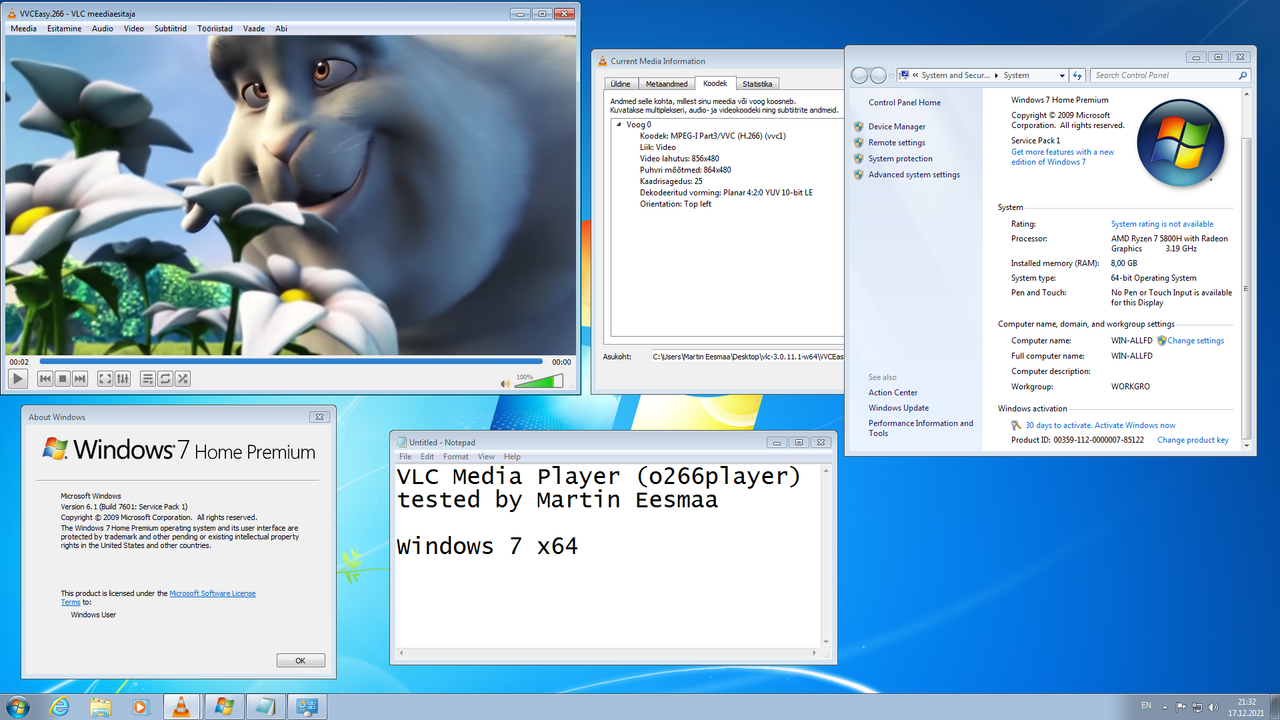The width and height of the screenshot is (1280, 720).
Task: Open the Audio menu in VLC
Action: pos(103,28)
